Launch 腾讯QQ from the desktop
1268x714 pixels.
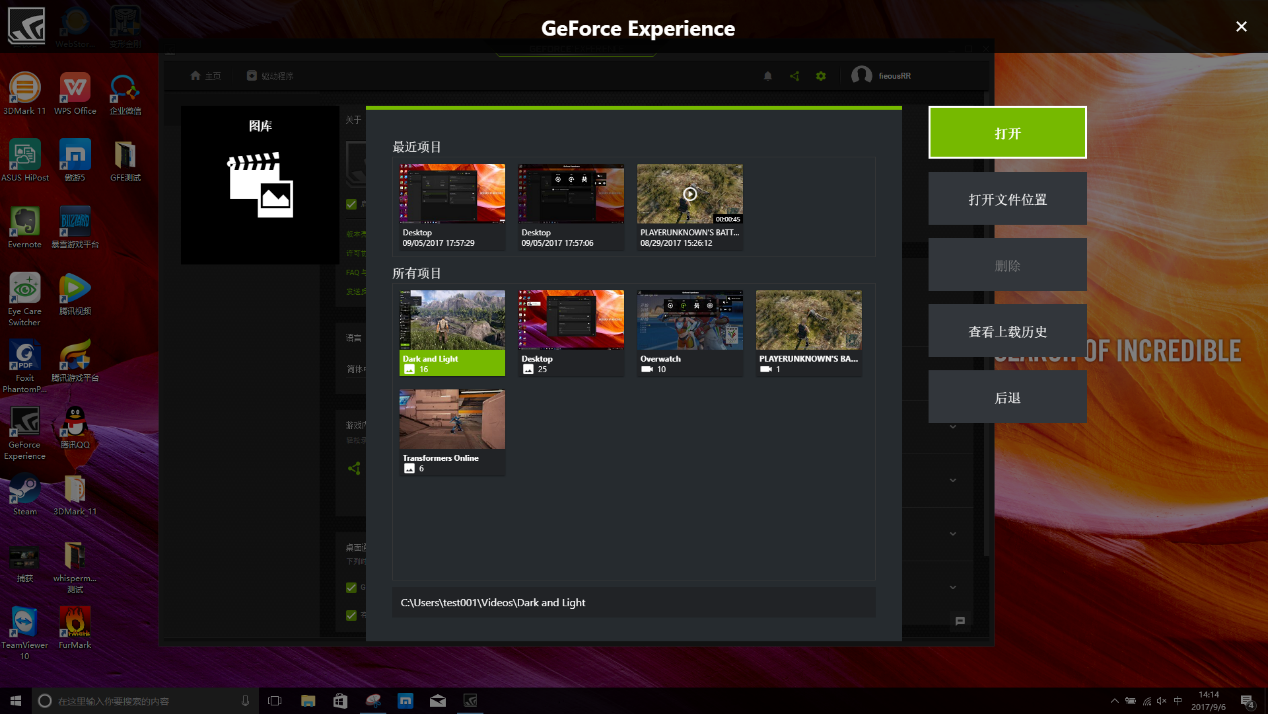point(75,428)
